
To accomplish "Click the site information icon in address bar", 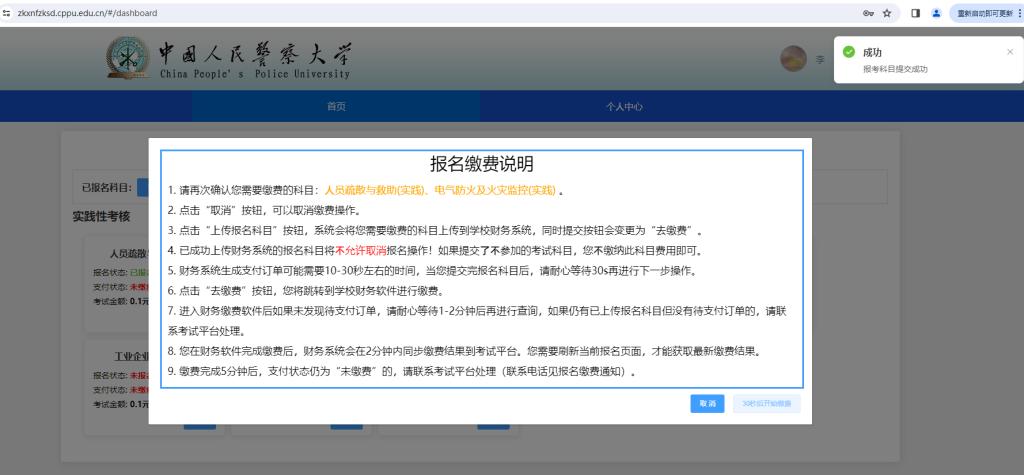I will click(7, 13).
